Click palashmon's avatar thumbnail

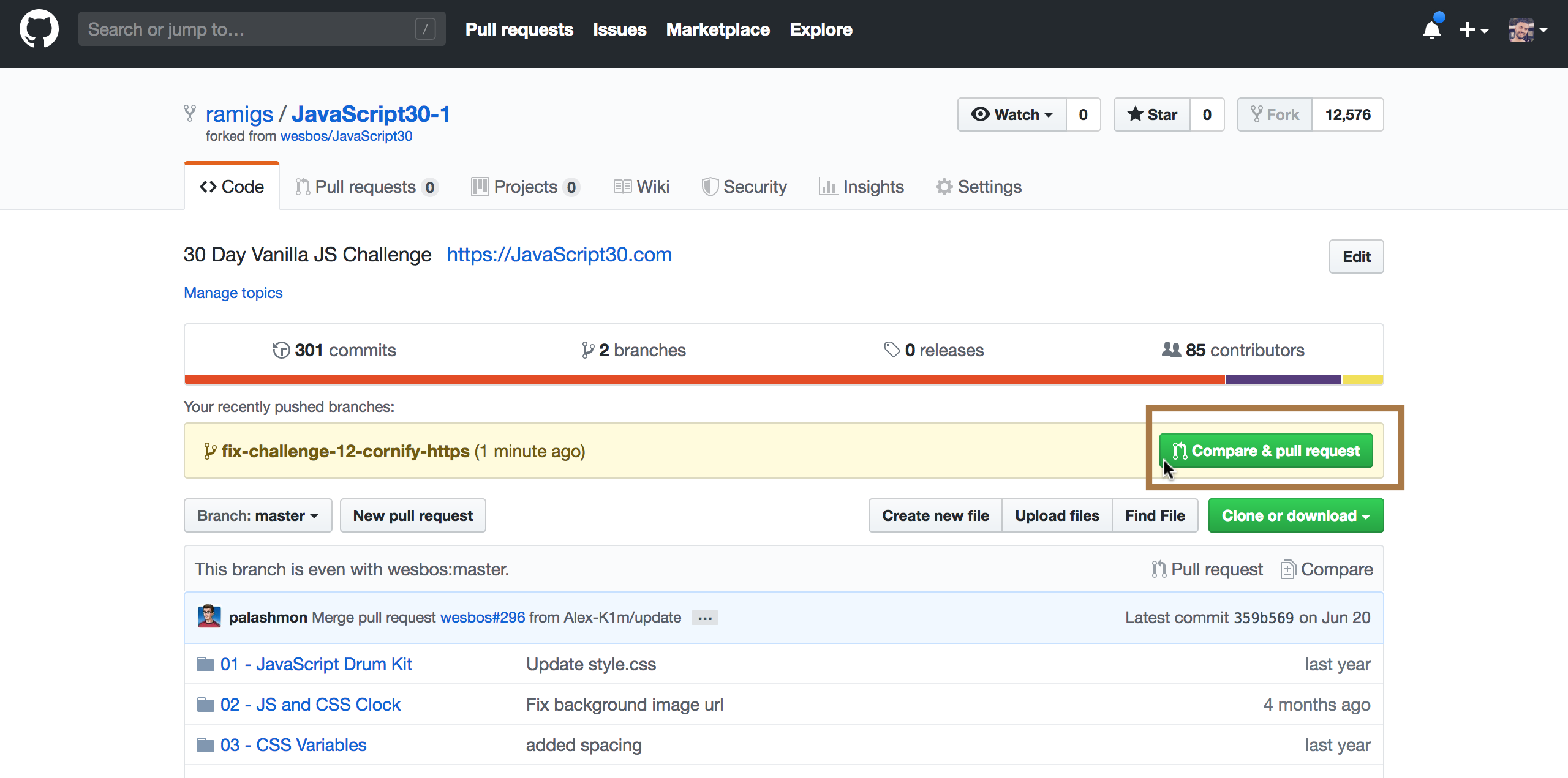pos(209,616)
